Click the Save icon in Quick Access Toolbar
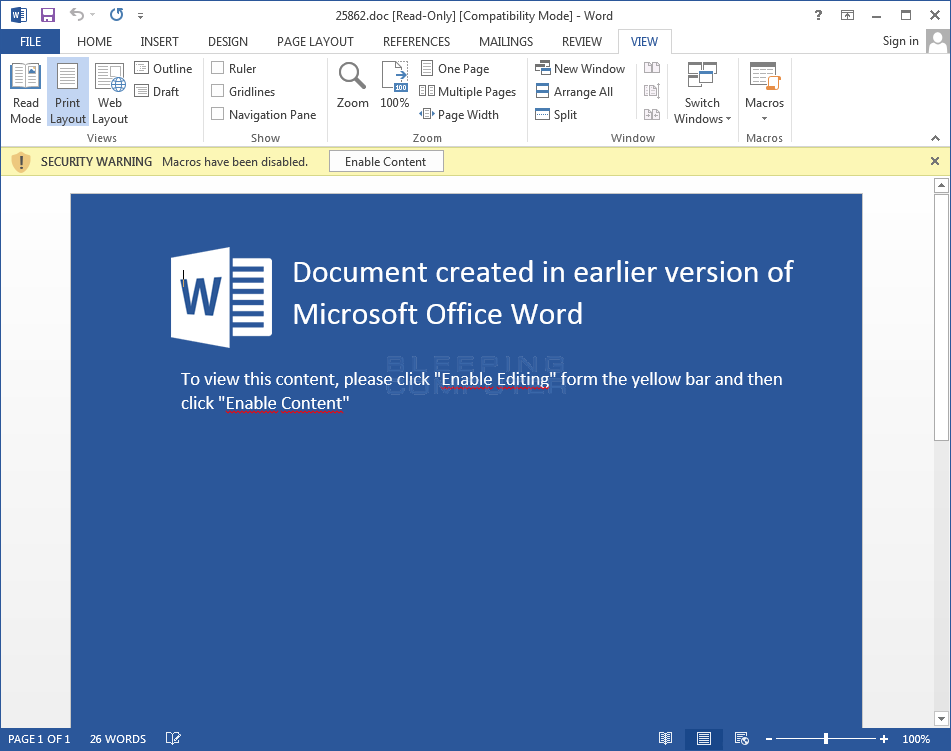Image resolution: width=951 pixels, height=751 pixels. click(47, 15)
